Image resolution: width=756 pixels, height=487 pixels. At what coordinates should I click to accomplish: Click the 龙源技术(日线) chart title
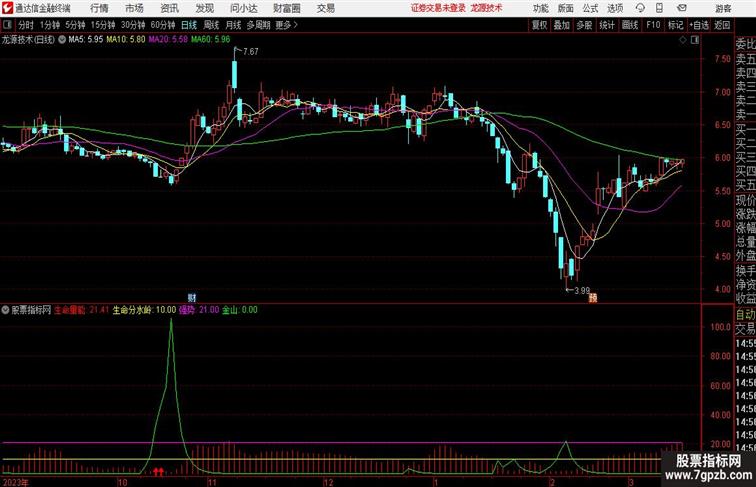click(28, 40)
